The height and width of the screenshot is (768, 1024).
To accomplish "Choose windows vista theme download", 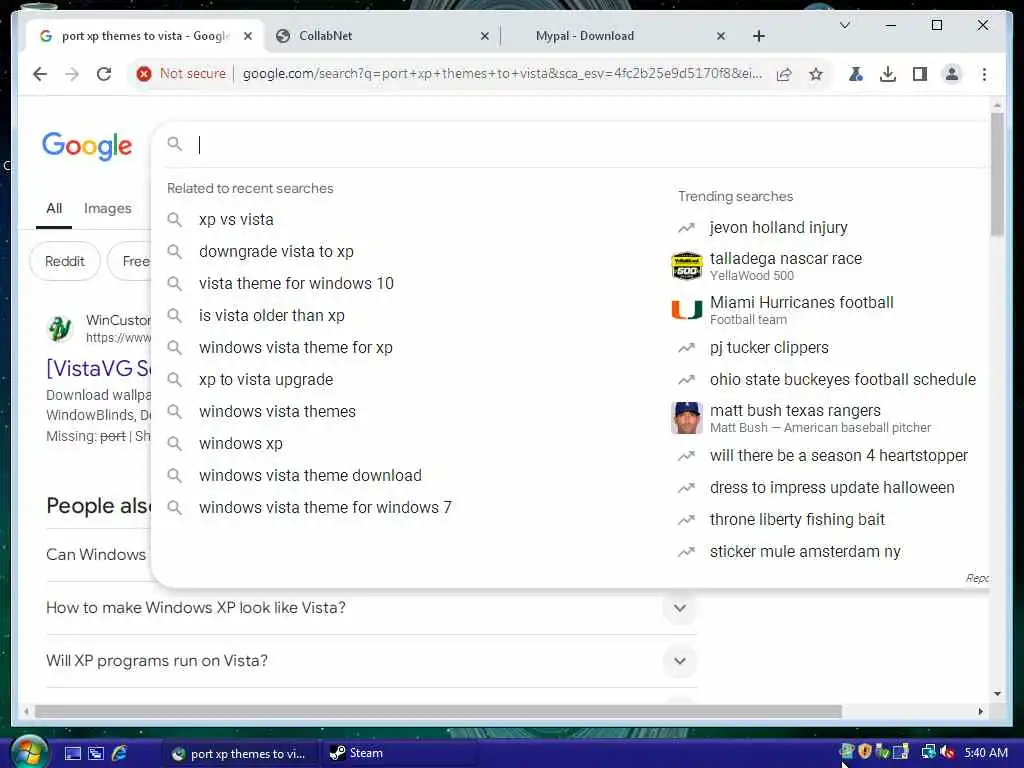I will click(x=310, y=476).
